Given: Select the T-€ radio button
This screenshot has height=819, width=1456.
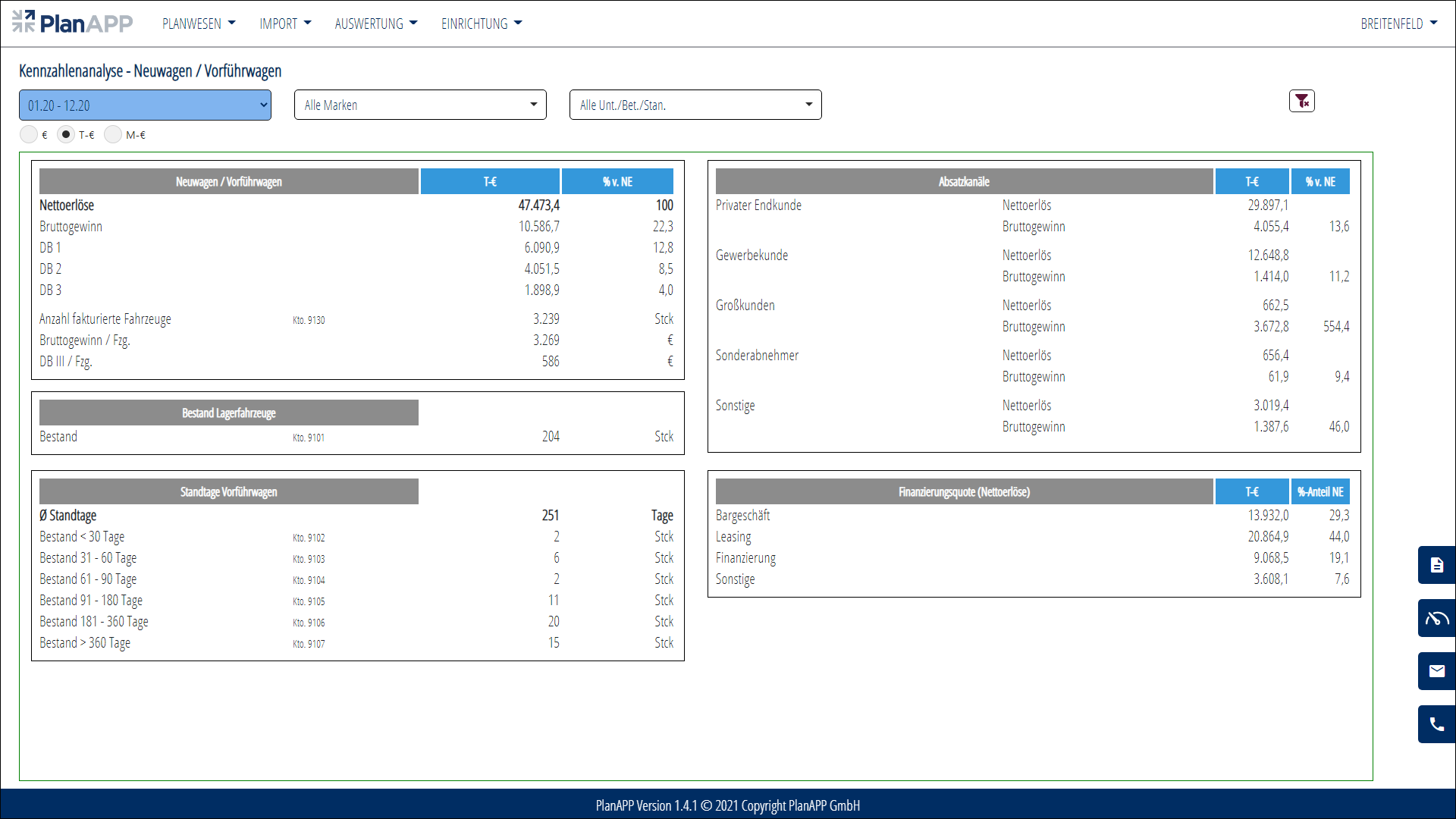Looking at the screenshot, I should [66, 134].
